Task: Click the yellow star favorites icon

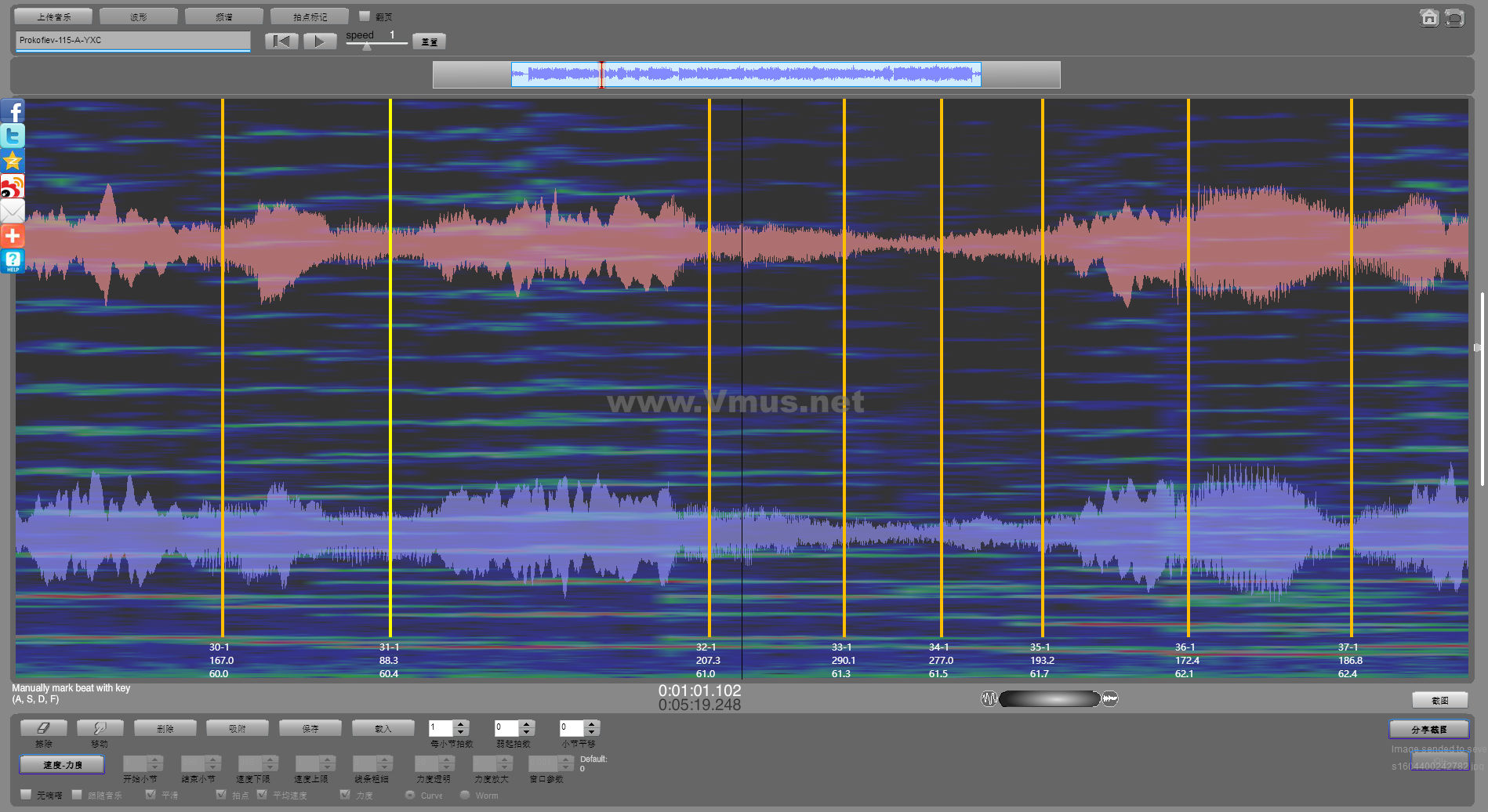Action: pyautogui.click(x=13, y=161)
